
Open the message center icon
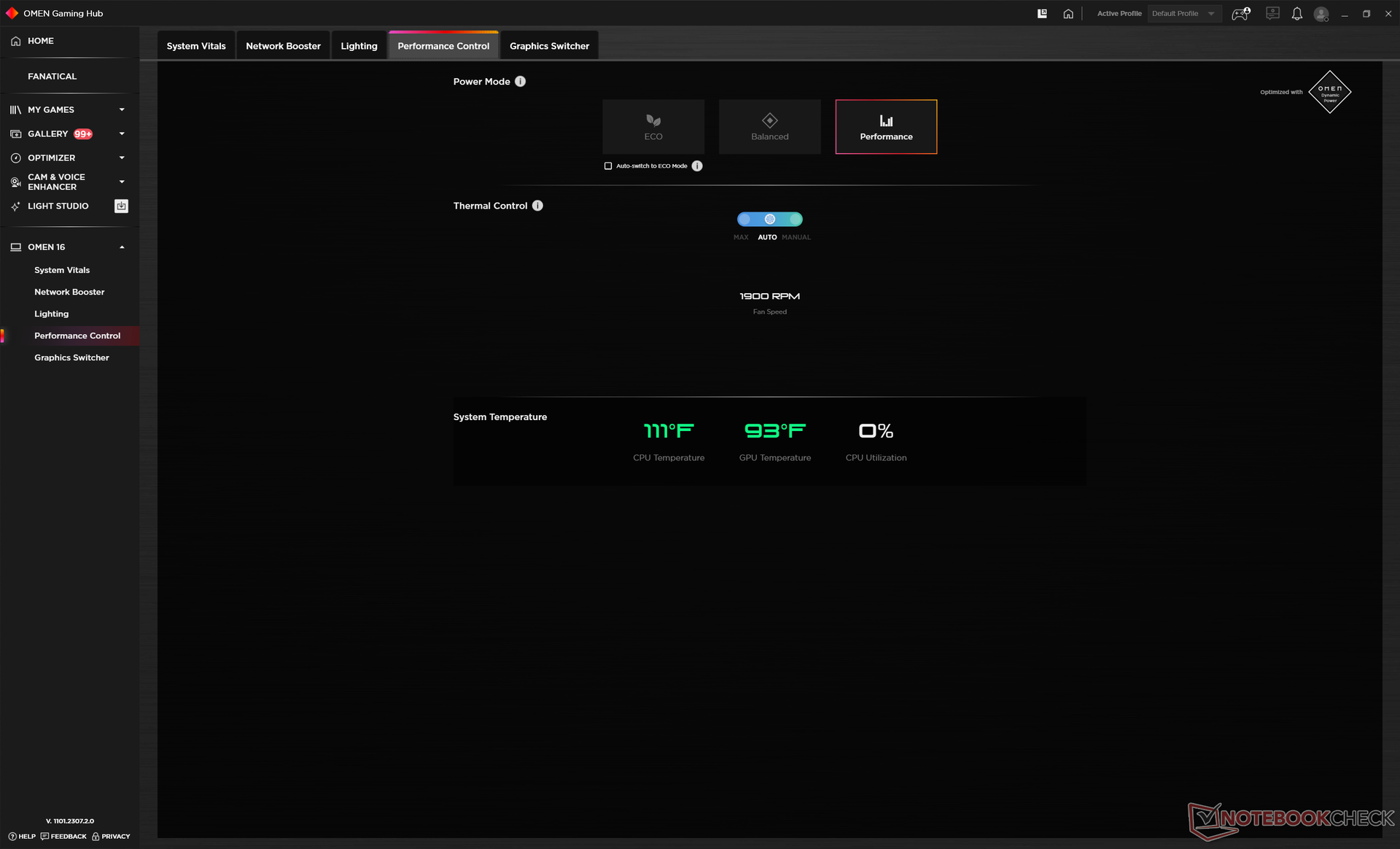click(1272, 14)
